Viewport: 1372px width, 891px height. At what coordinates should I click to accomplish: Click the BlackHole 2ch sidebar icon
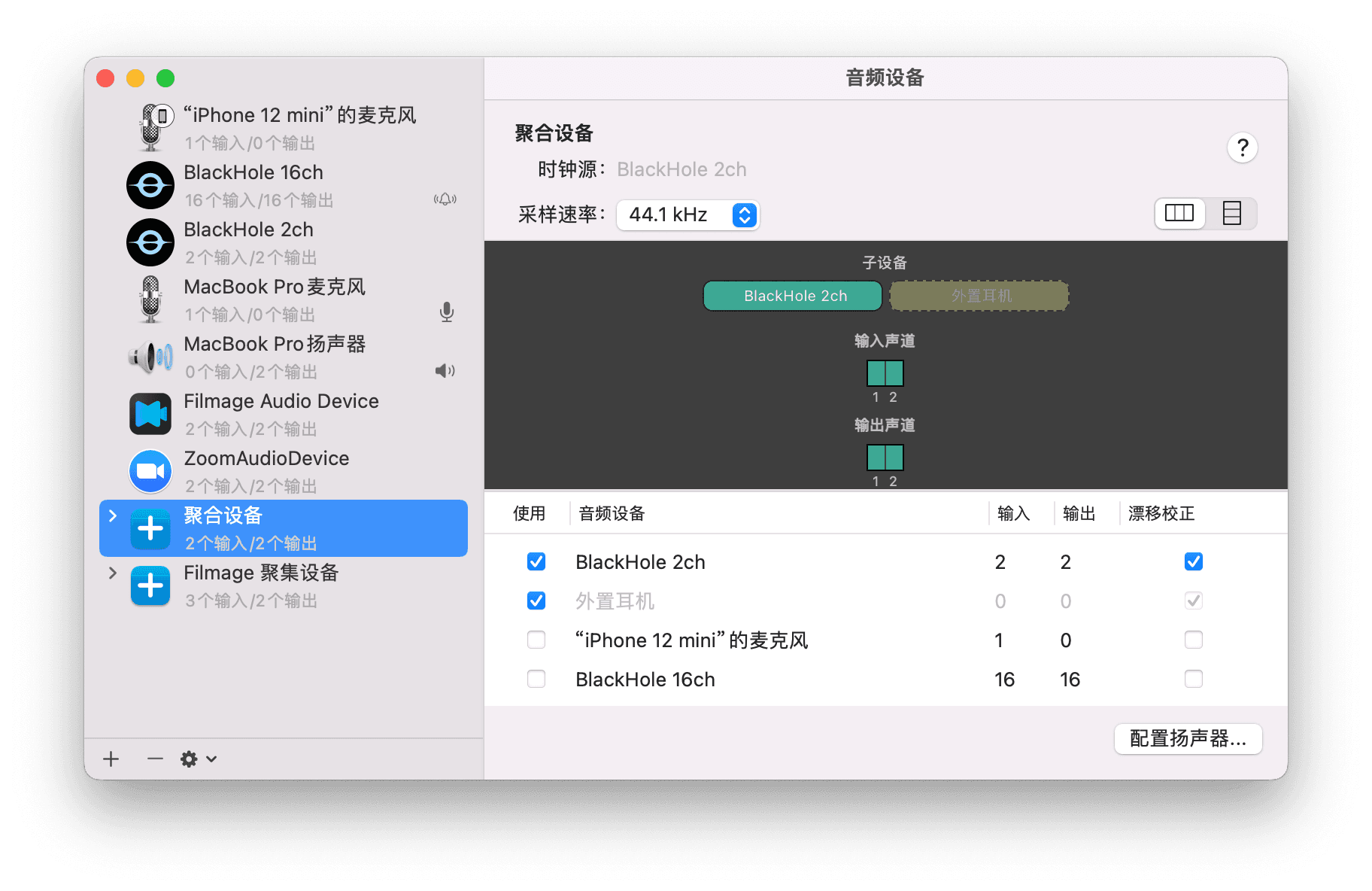[x=150, y=242]
